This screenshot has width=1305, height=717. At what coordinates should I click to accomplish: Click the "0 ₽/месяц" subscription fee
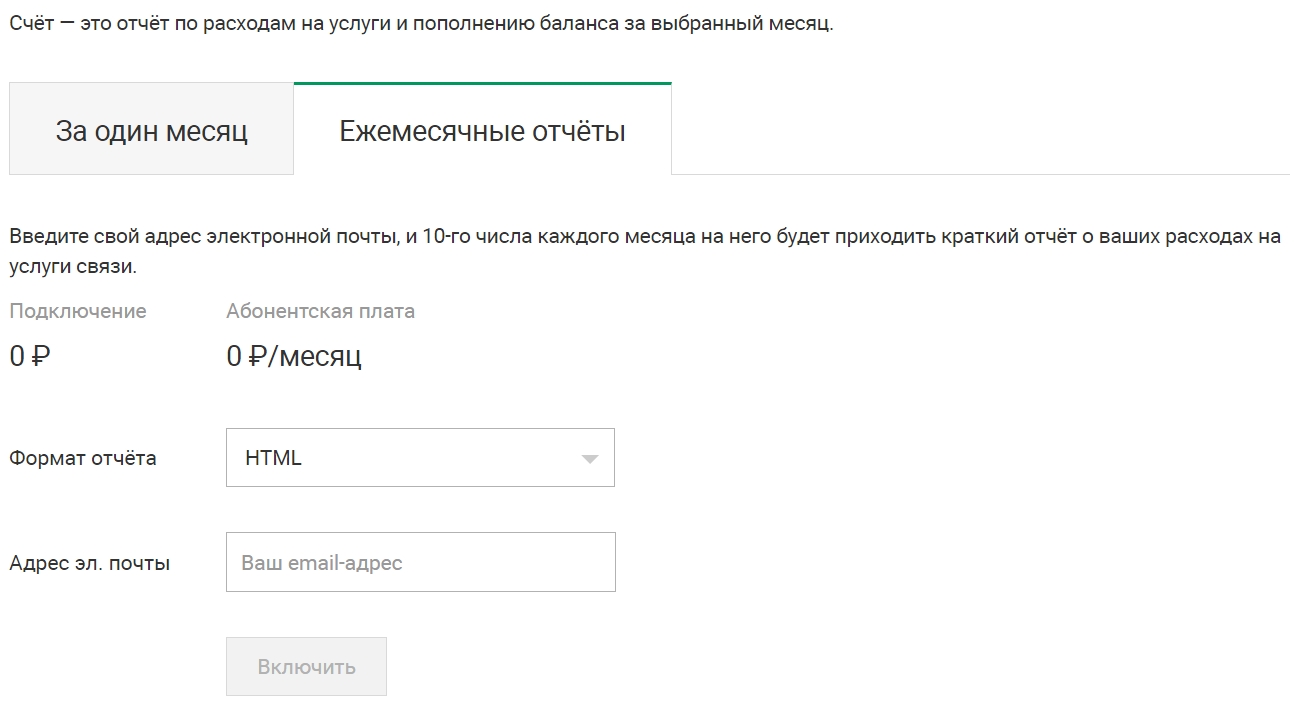(294, 356)
